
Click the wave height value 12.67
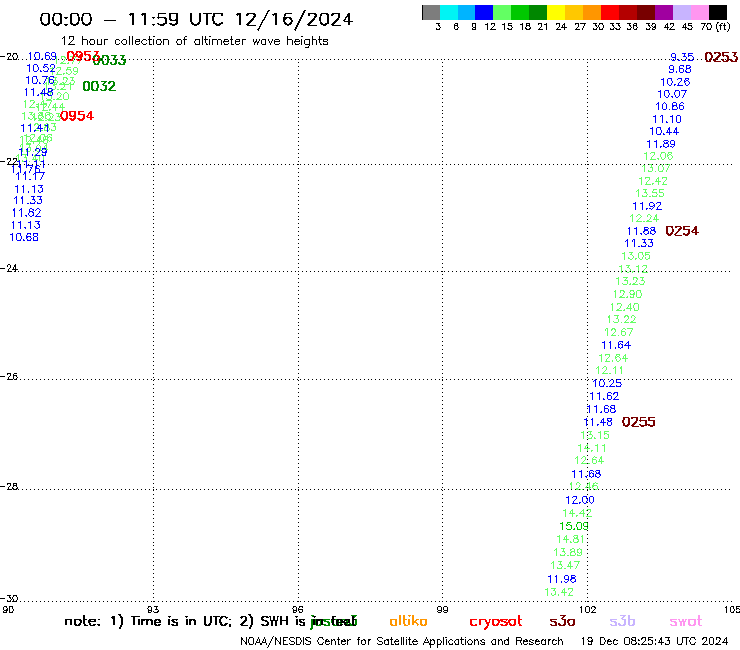619,332
